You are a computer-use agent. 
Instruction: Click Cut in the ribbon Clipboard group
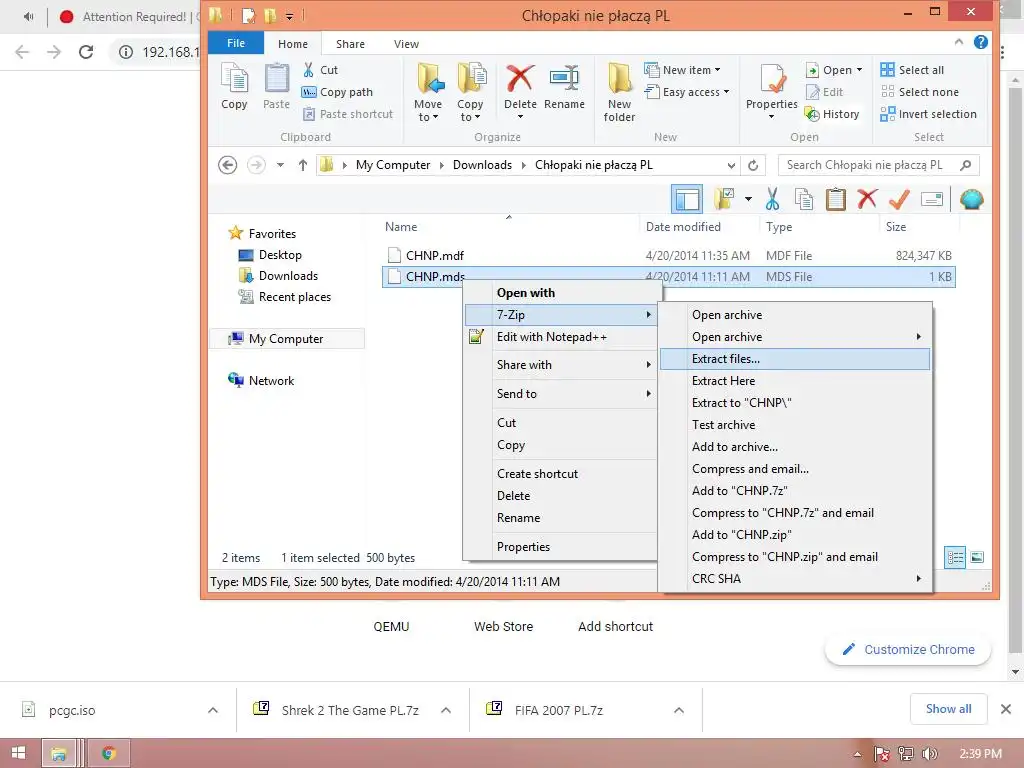click(321, 70)
